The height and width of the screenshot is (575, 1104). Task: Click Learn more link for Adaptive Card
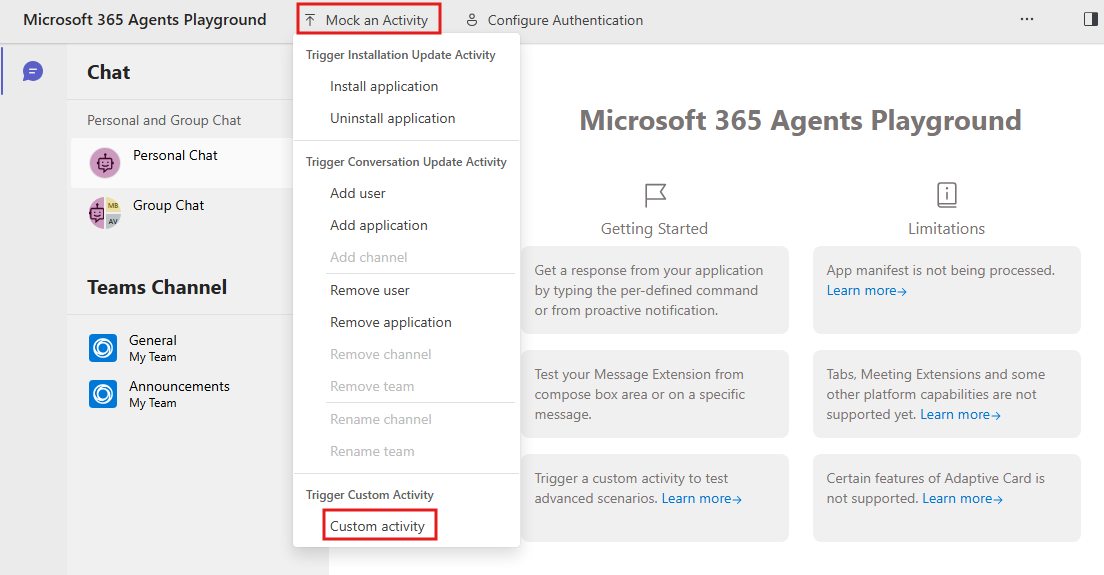pos(962,499)
